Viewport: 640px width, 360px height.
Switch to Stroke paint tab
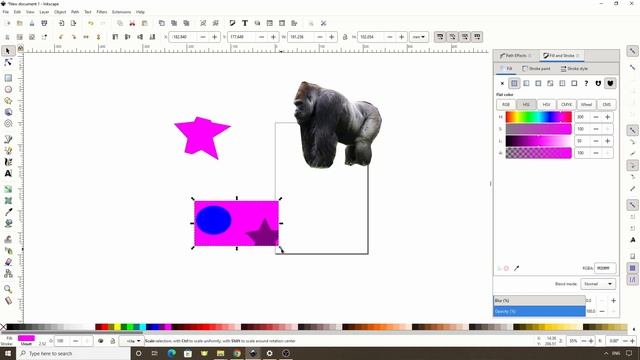pyautogui.click(x=536, y=69)
